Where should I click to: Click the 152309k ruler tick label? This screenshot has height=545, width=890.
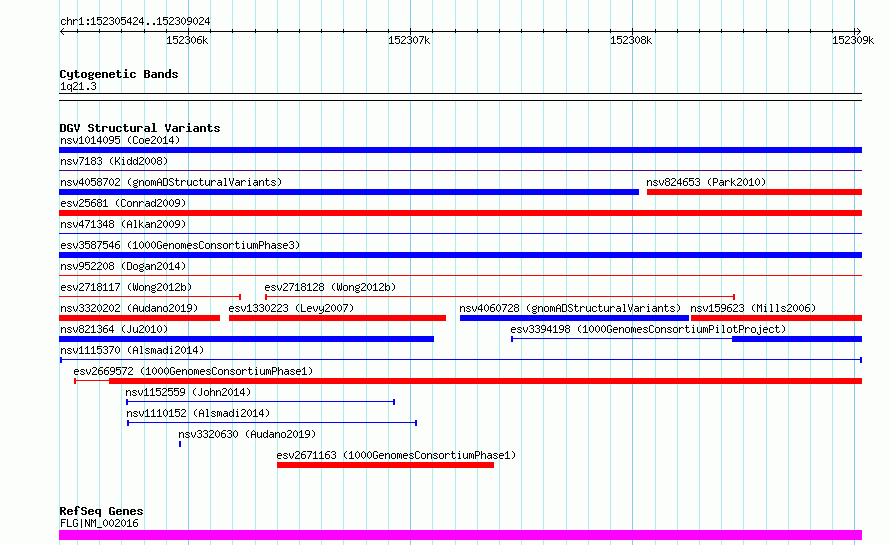point(853,40)
